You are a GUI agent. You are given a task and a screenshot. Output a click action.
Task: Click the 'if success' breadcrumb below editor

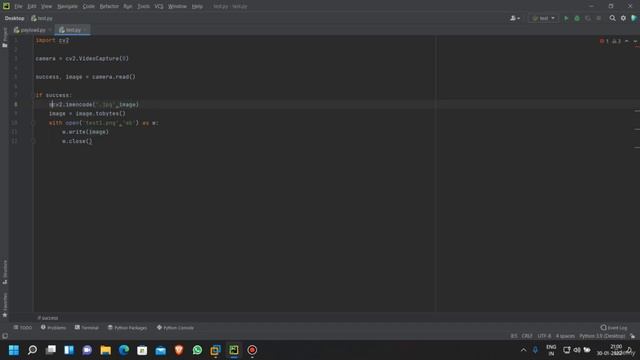click(x=48, y=318)
